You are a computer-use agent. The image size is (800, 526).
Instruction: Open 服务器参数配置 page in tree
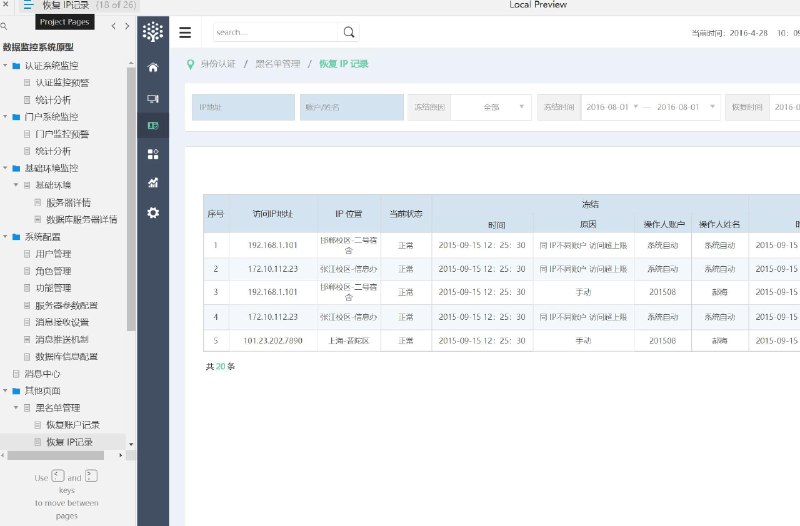click(x=66, y=305)
